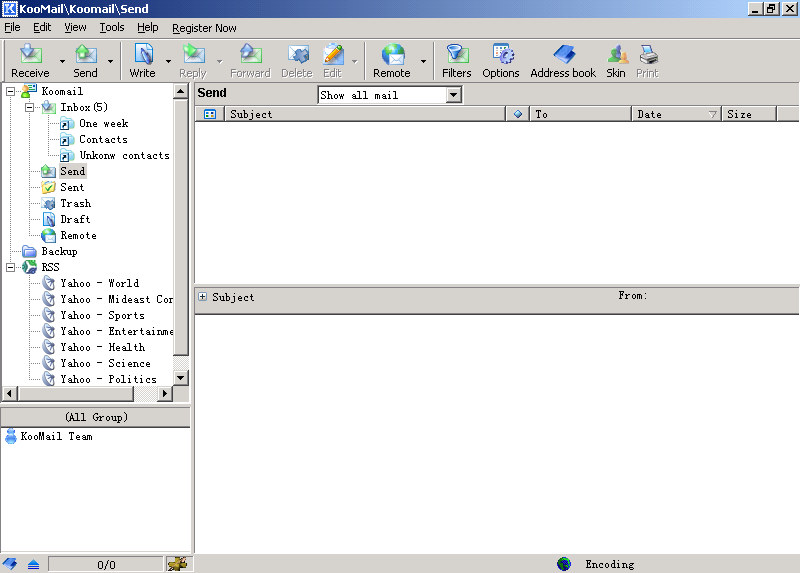Screen dimensions: 800x573
Task: Click the Skin toolbar icon
Action: (x=616, y=61)
